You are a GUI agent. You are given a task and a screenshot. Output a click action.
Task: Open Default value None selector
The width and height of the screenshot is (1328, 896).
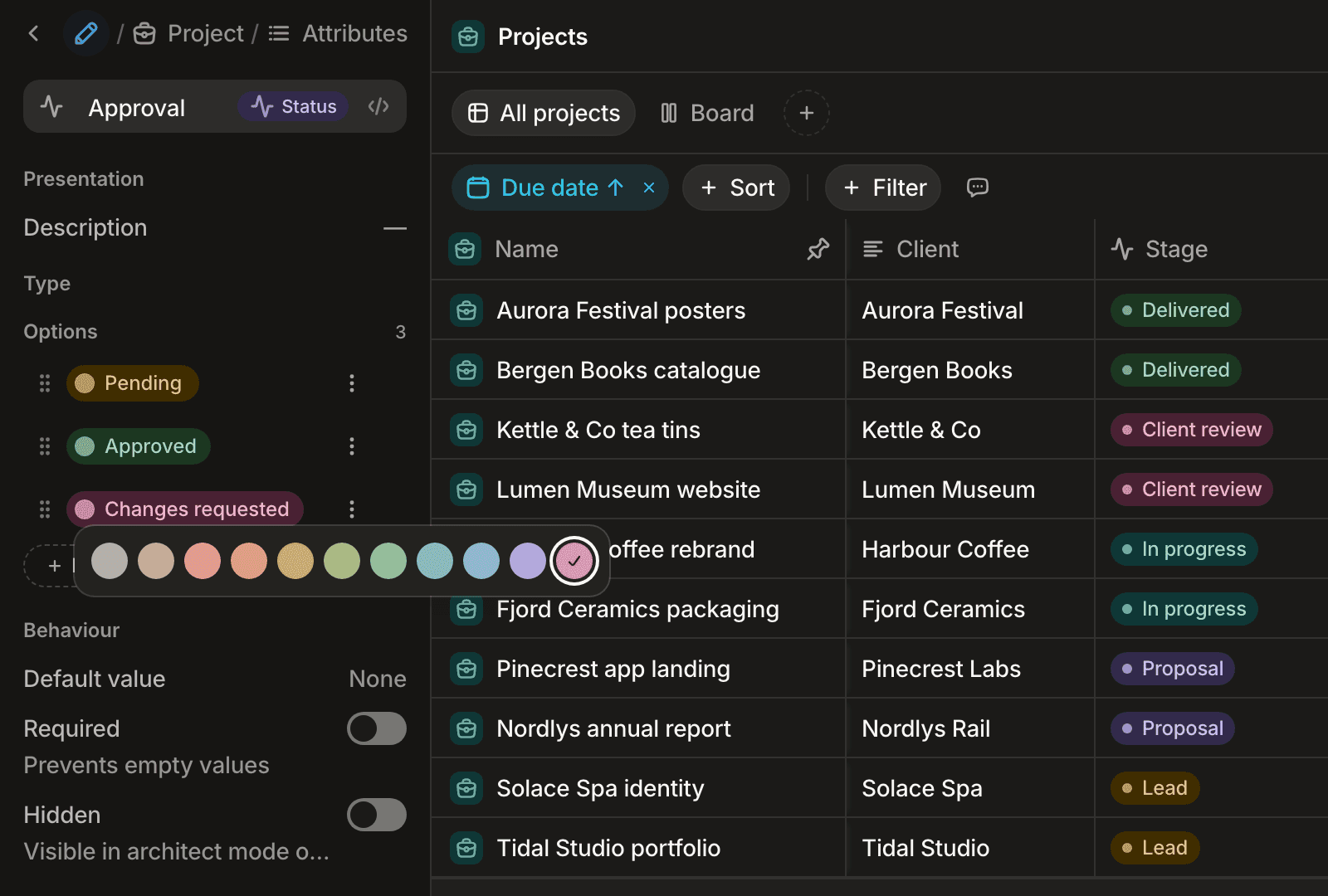[378, 679]
